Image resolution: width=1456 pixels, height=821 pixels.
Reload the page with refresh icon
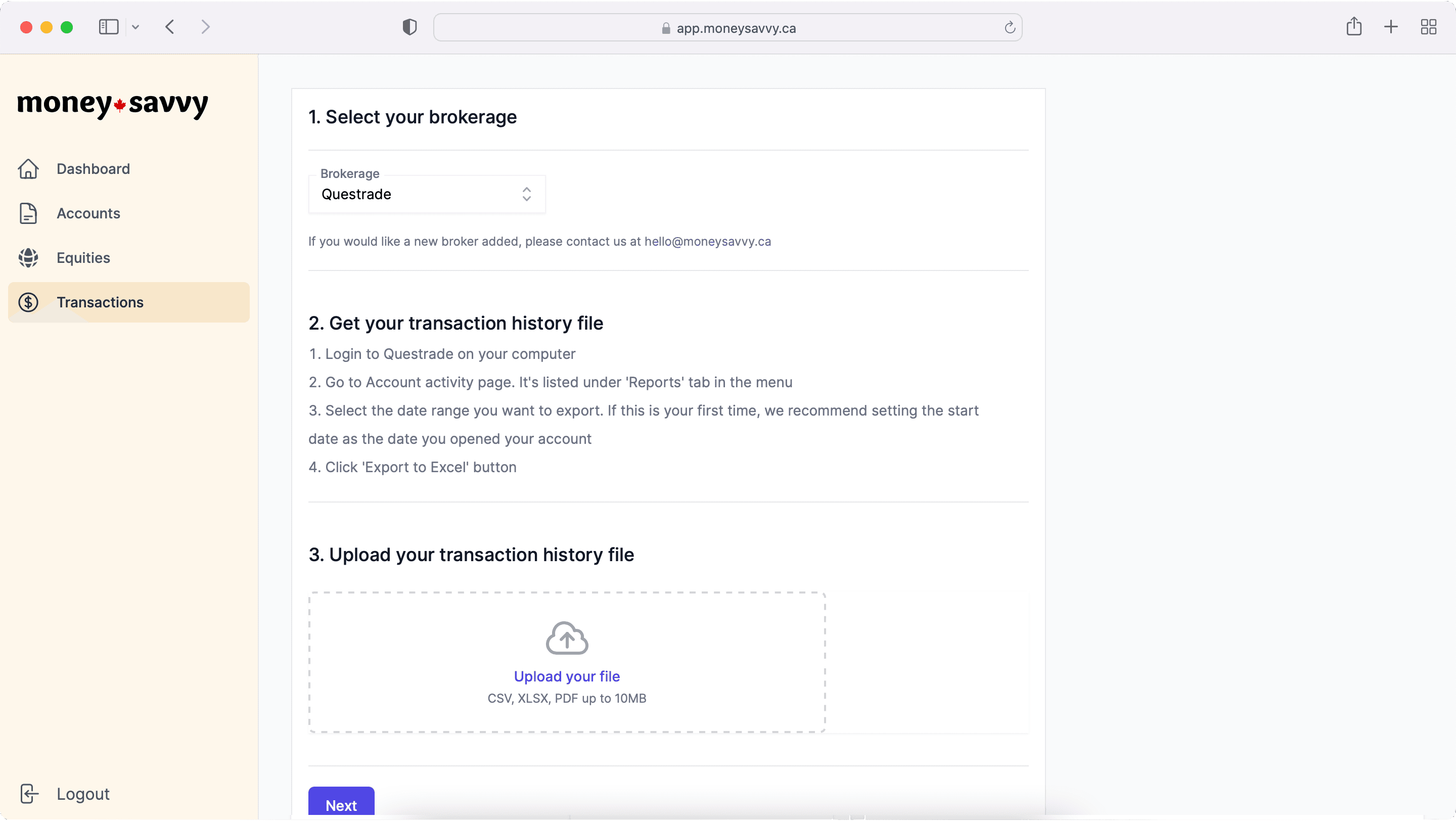tap(1010, 28)
